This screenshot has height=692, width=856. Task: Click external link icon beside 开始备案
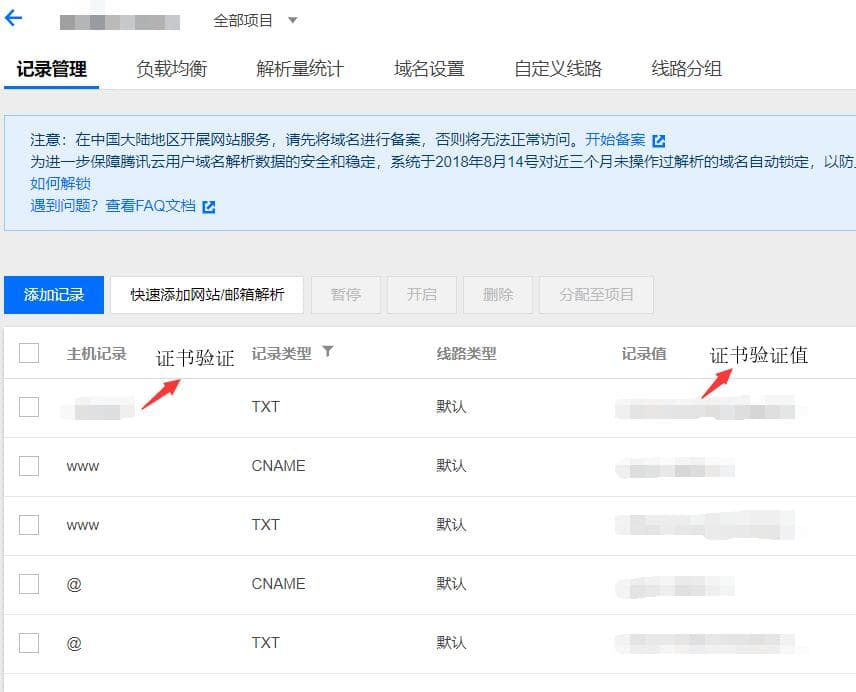[659, 141]
